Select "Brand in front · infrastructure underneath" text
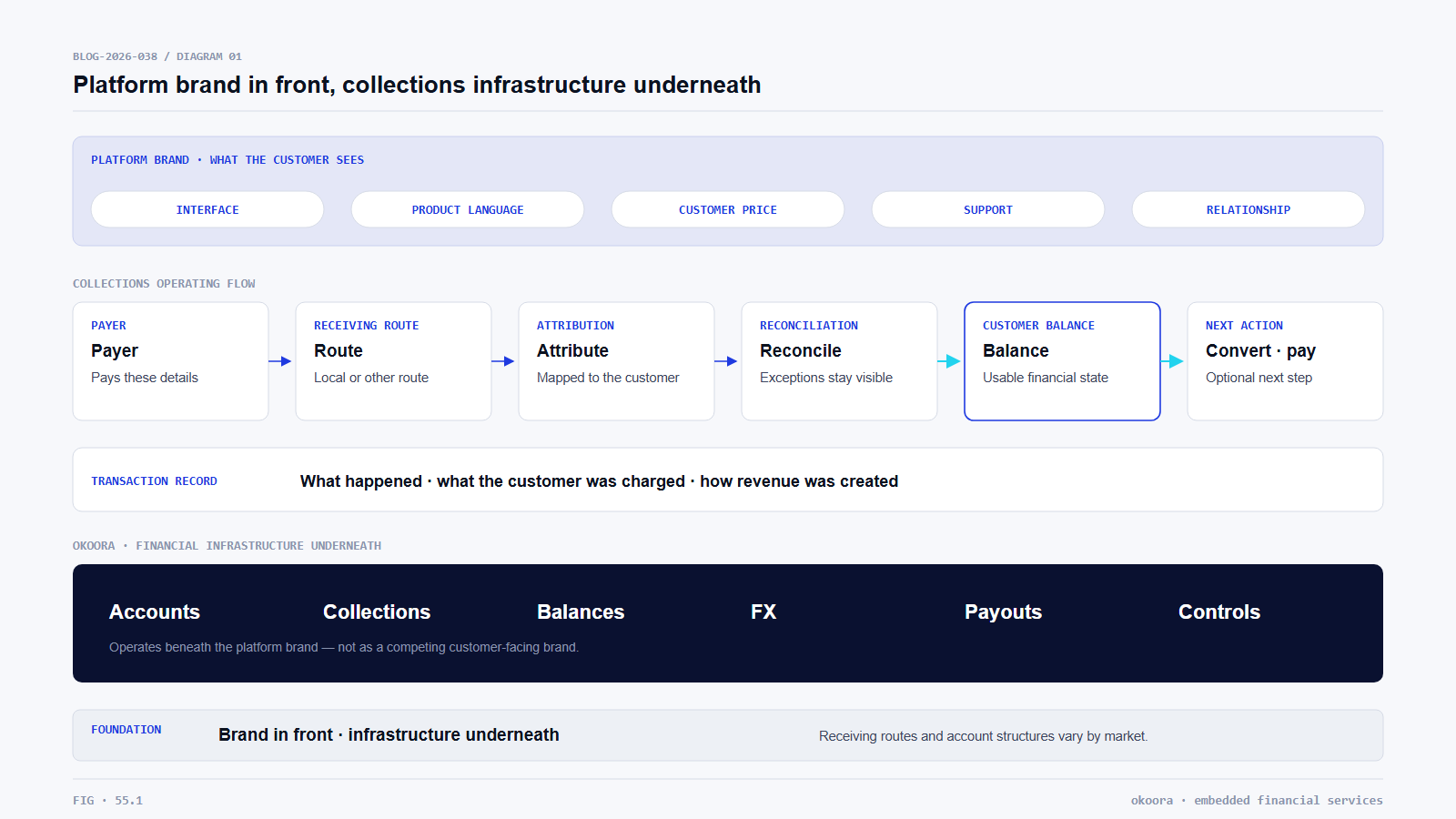The height and width of the screenshot is (819, 1456). click(389, 734)
